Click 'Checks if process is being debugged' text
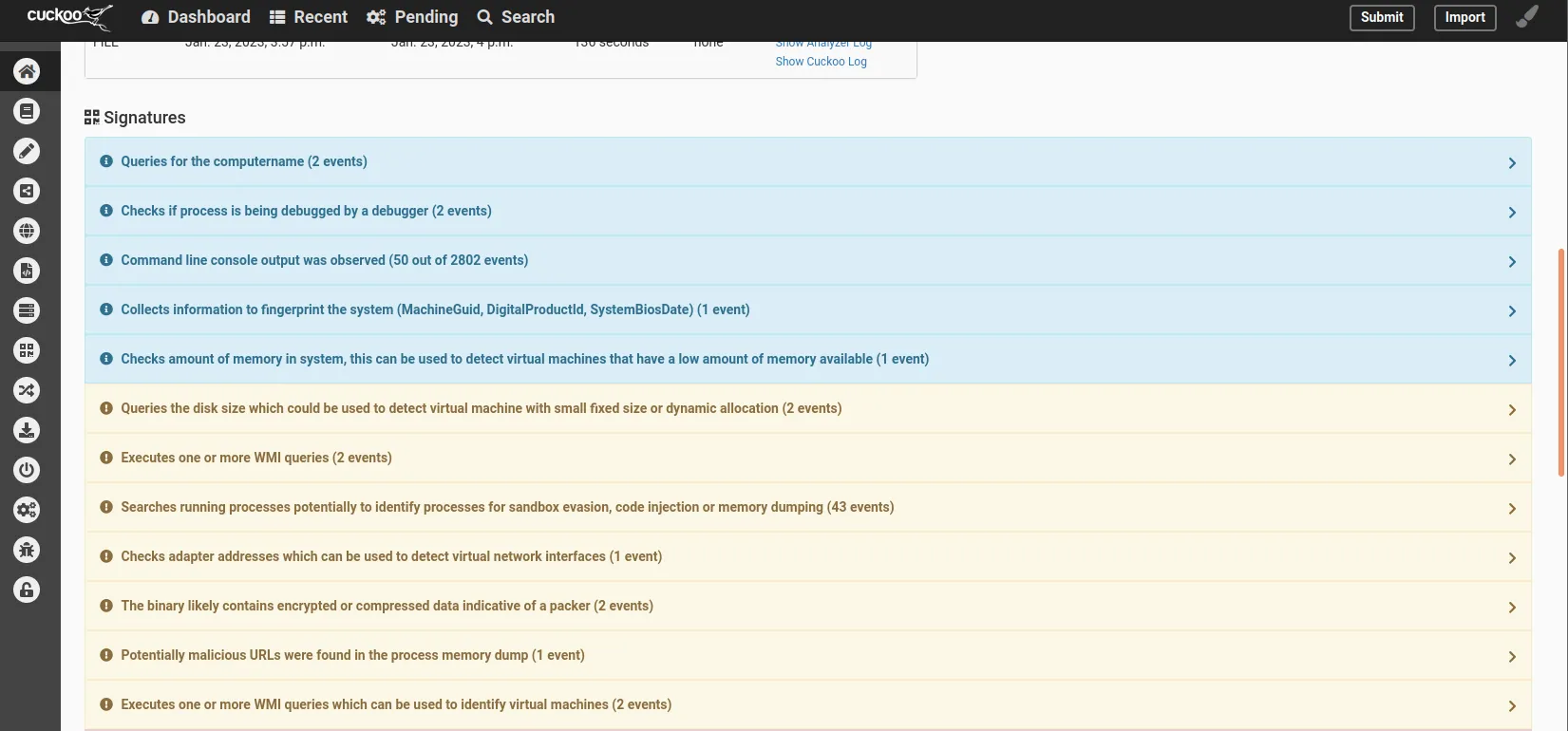The width and height of the screenshot is (1568, 731). (306, 211)
